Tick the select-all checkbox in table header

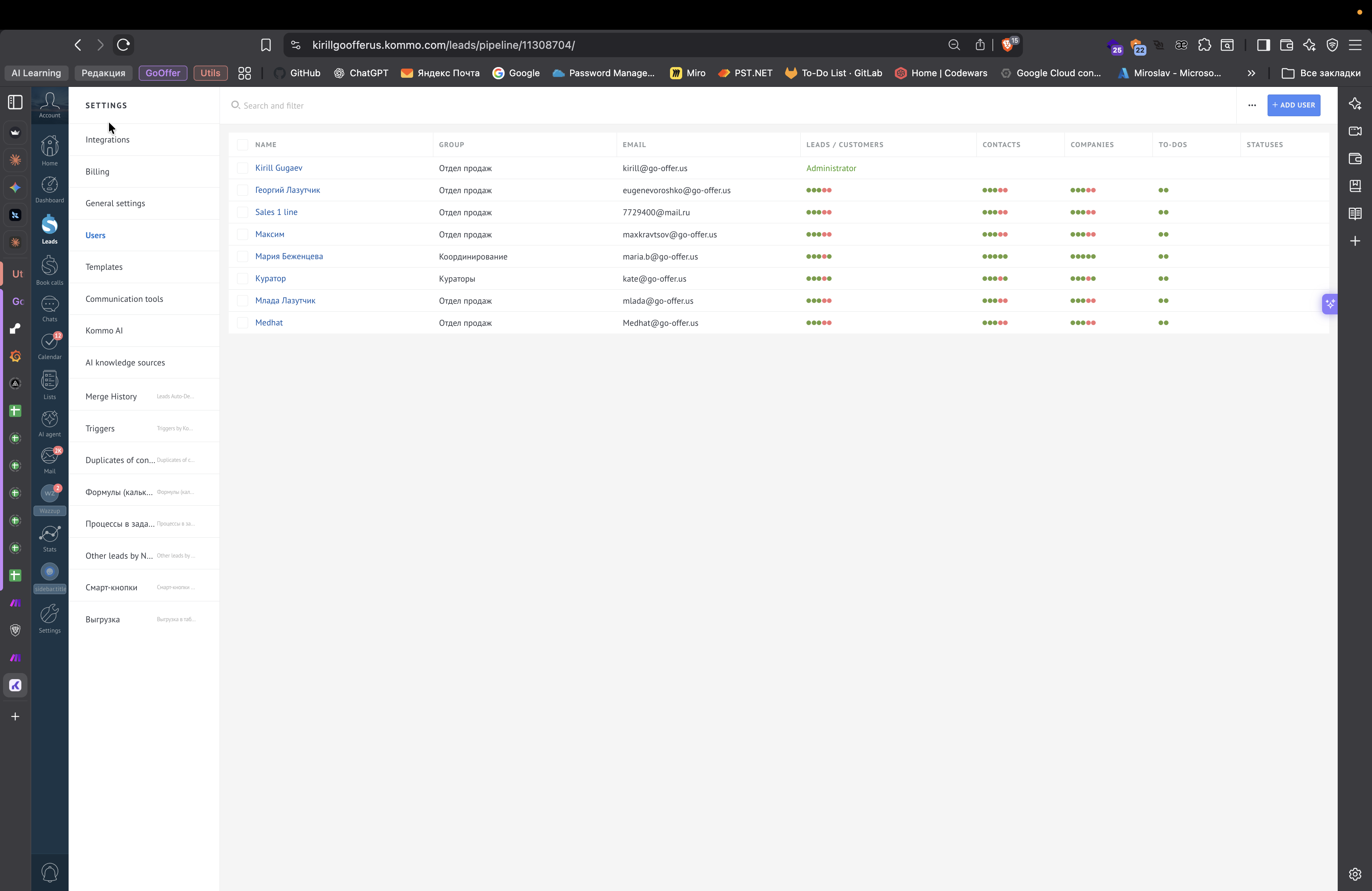tap(242, 145)
